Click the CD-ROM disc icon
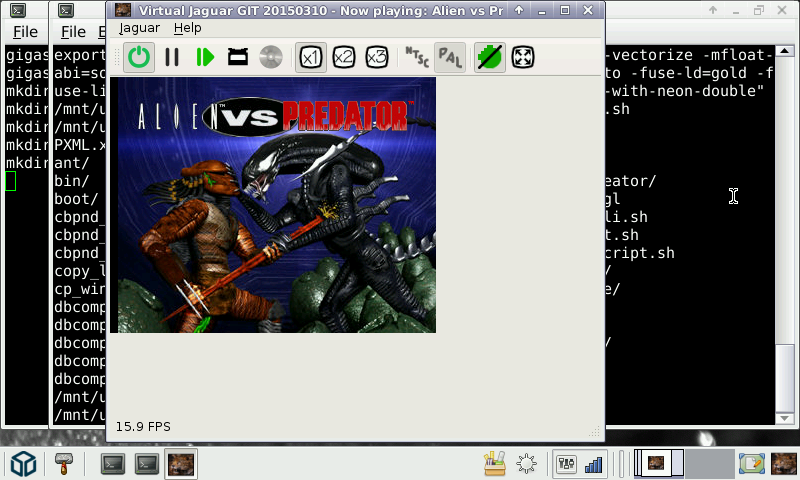Viewport: 800px width, 480px height. [270, 57]
